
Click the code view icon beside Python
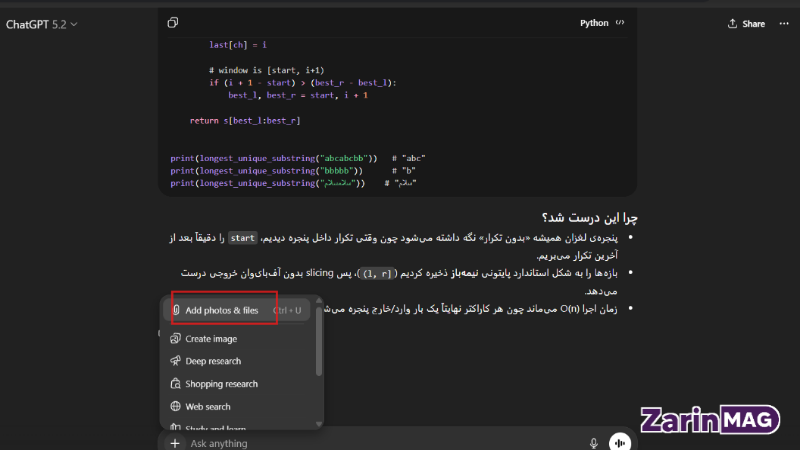pos(620,23)
